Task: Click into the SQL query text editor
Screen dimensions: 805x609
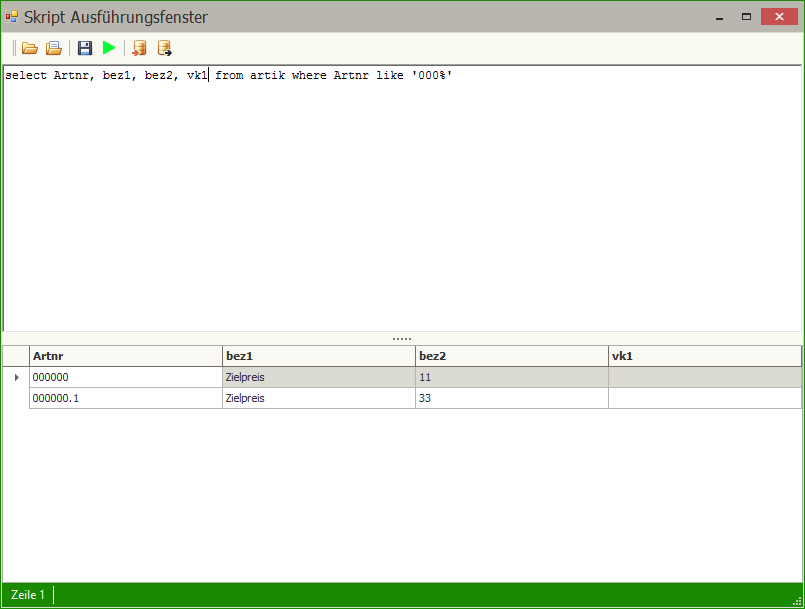Action: click(400, 200)
